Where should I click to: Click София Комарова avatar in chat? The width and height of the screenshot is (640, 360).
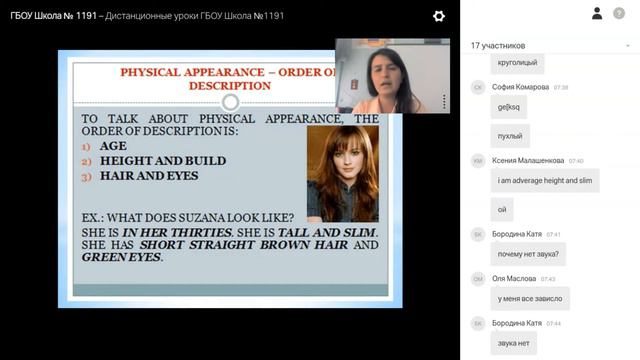(x=478, y=87)
